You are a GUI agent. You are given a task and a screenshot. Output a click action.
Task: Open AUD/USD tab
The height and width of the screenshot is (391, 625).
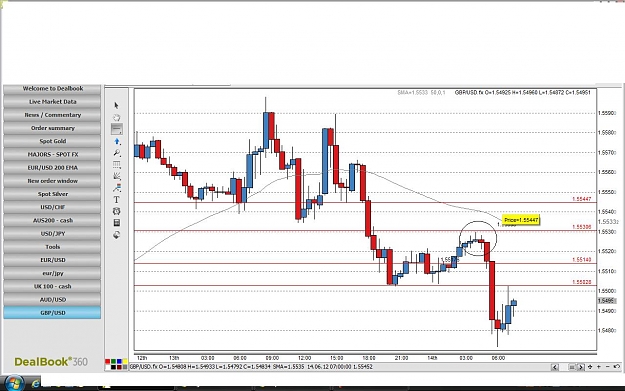[52, 299]
